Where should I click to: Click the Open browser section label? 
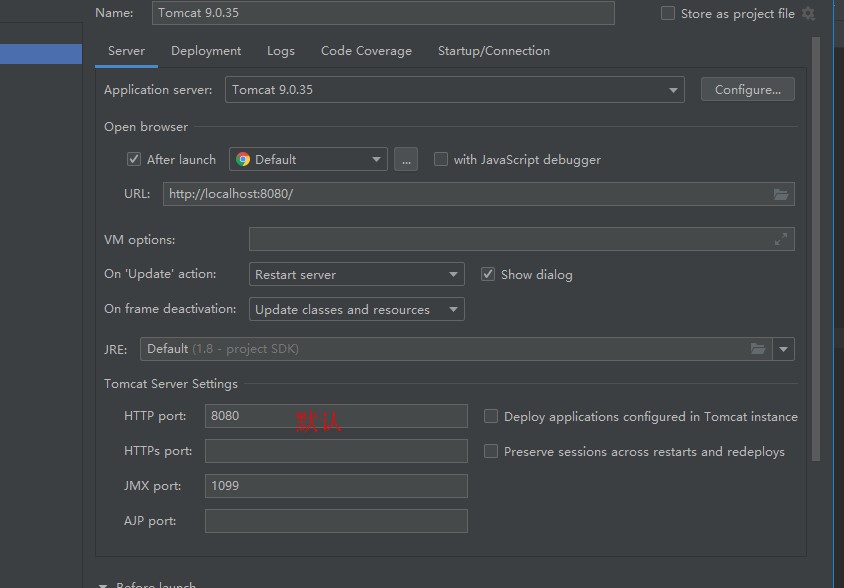click(x=146, y=127)
